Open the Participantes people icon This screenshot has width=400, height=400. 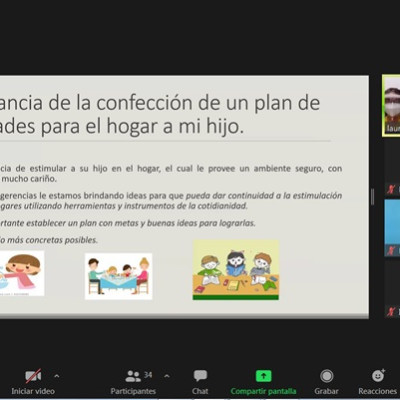(x=133, y=376)
